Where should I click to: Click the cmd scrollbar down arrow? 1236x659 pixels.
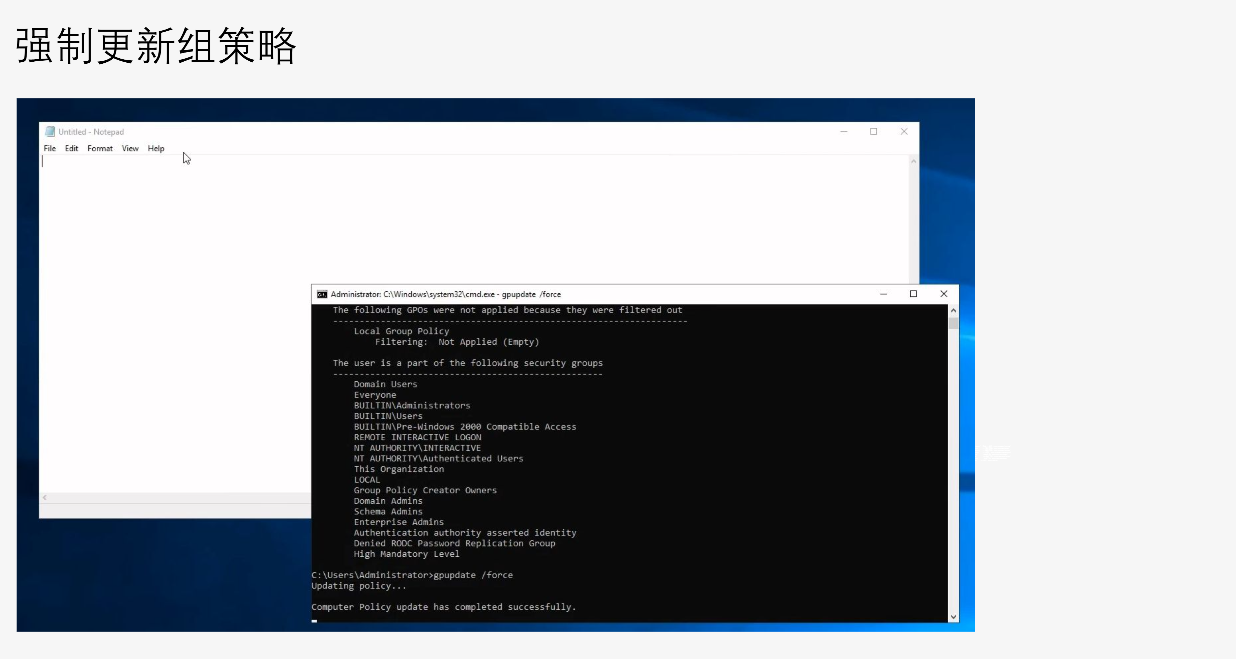click(953, 616)
